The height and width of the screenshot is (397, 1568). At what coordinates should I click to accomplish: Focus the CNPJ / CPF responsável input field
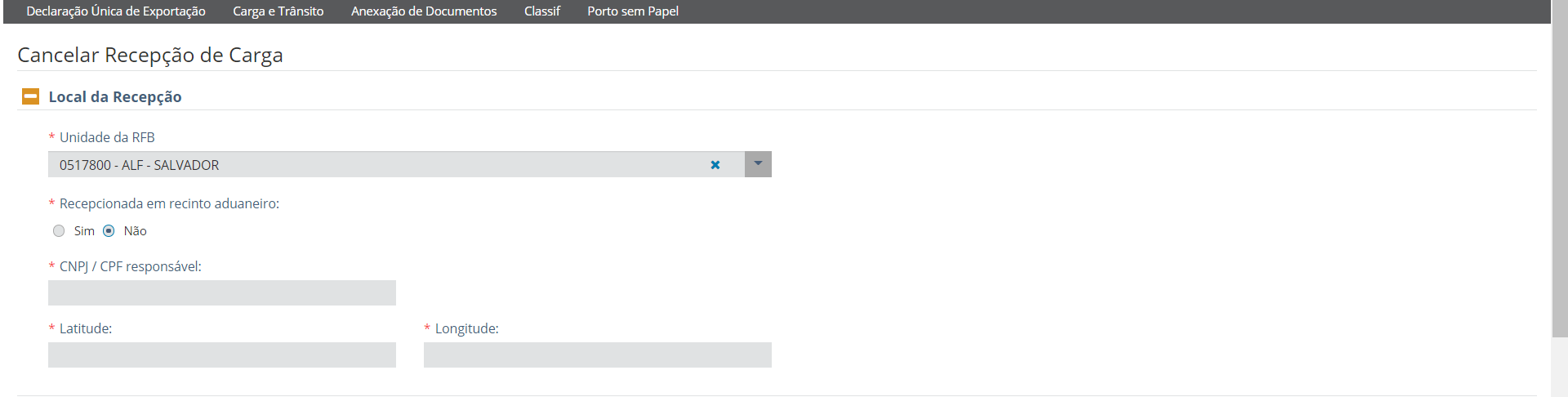point(222,292)
